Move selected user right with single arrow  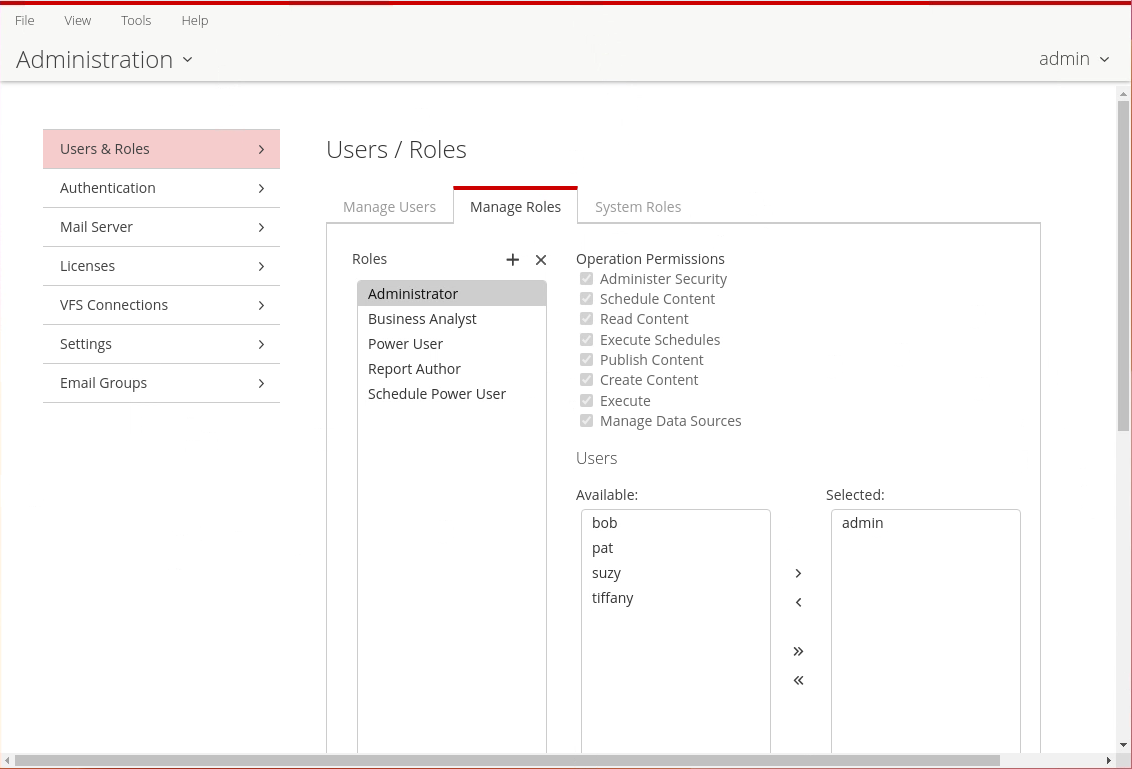click(x=798, y=574)
